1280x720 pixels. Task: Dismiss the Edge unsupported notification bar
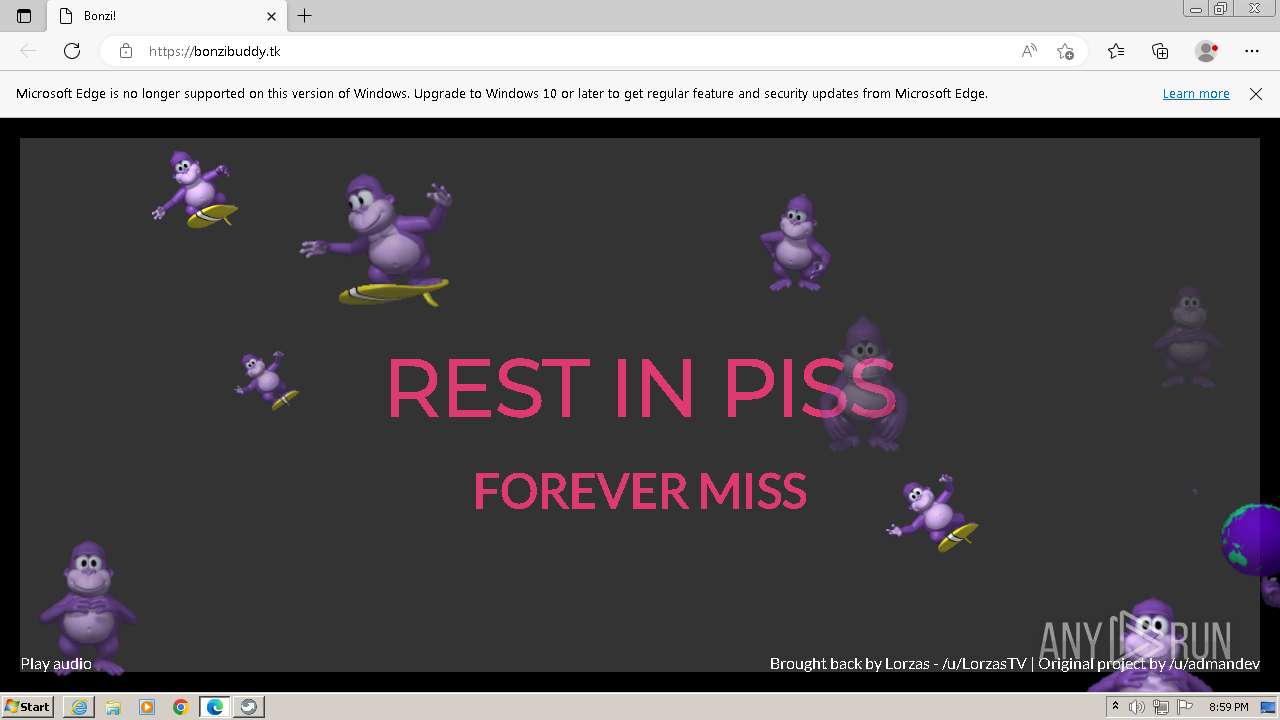1256,94
